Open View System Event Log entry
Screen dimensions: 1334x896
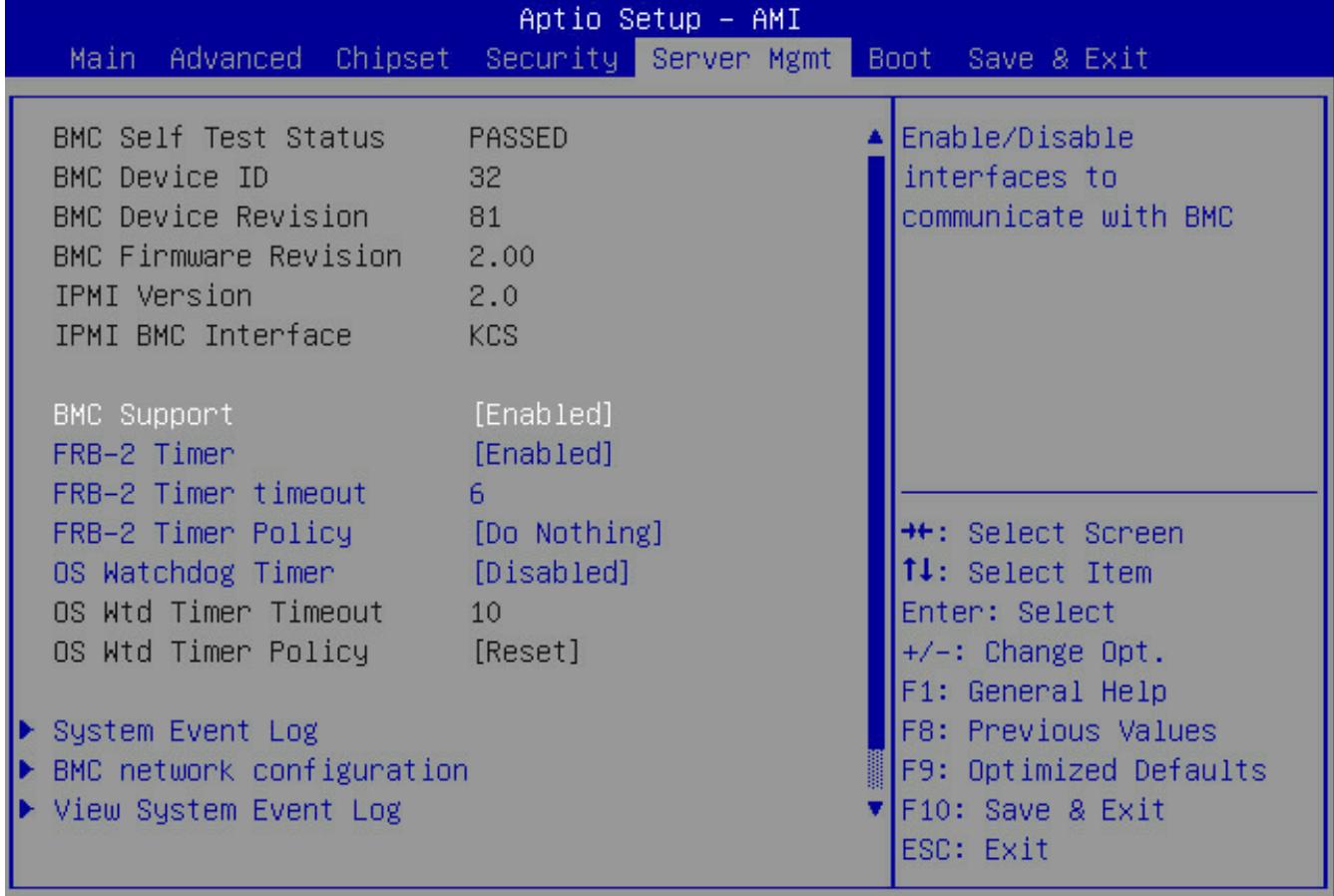tap(227, 810)
